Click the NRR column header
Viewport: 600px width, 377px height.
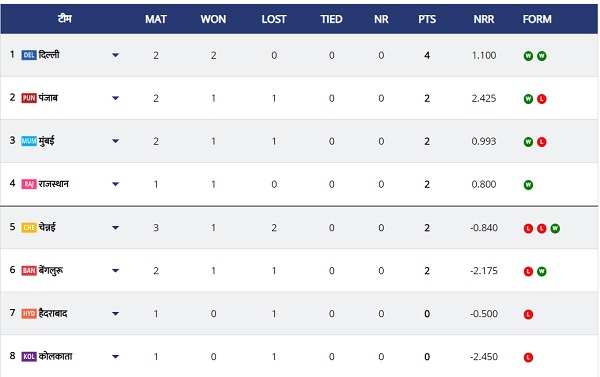(484, 19)
